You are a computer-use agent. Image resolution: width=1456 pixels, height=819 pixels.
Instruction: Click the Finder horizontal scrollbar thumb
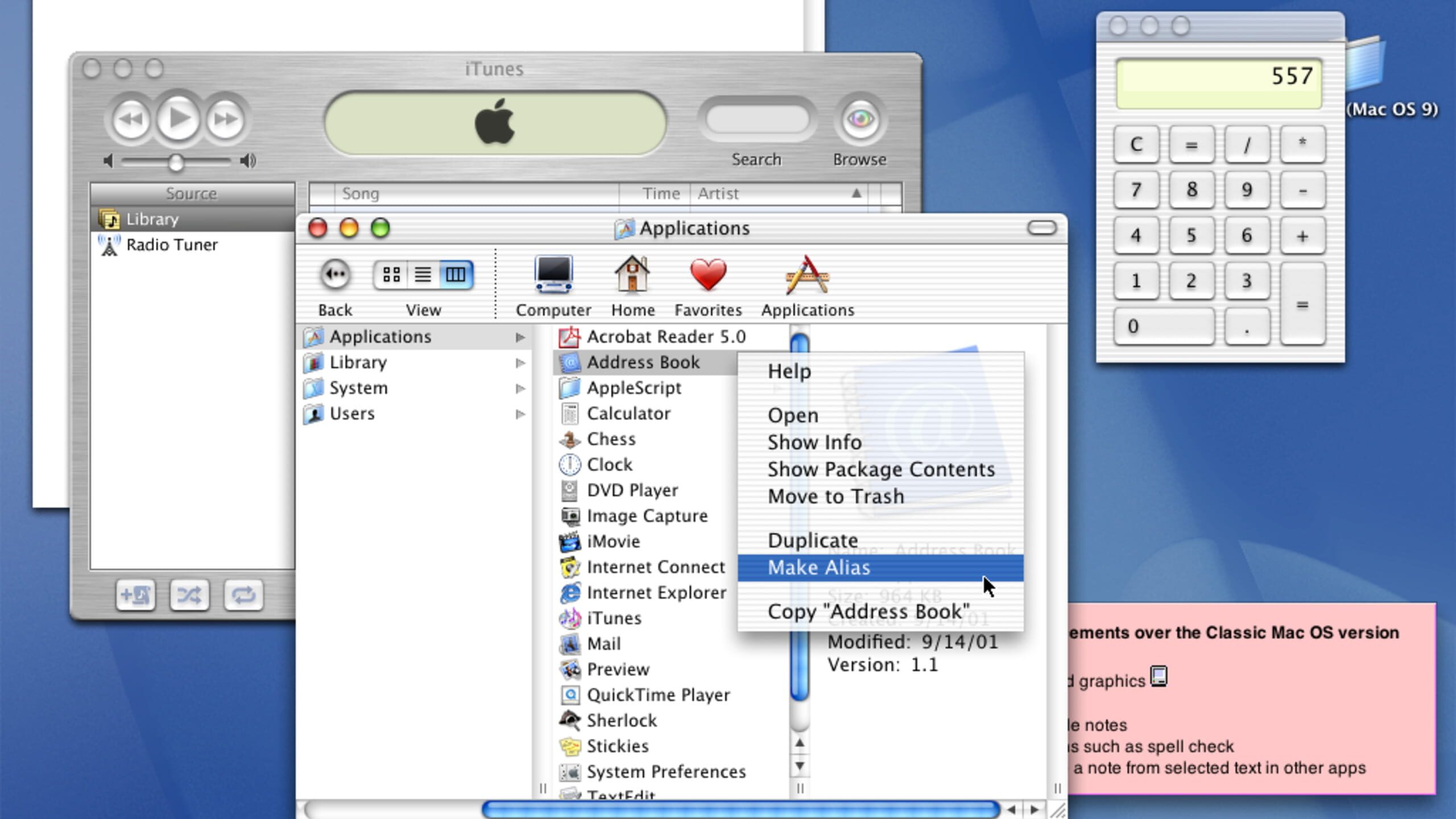point(741,809)
